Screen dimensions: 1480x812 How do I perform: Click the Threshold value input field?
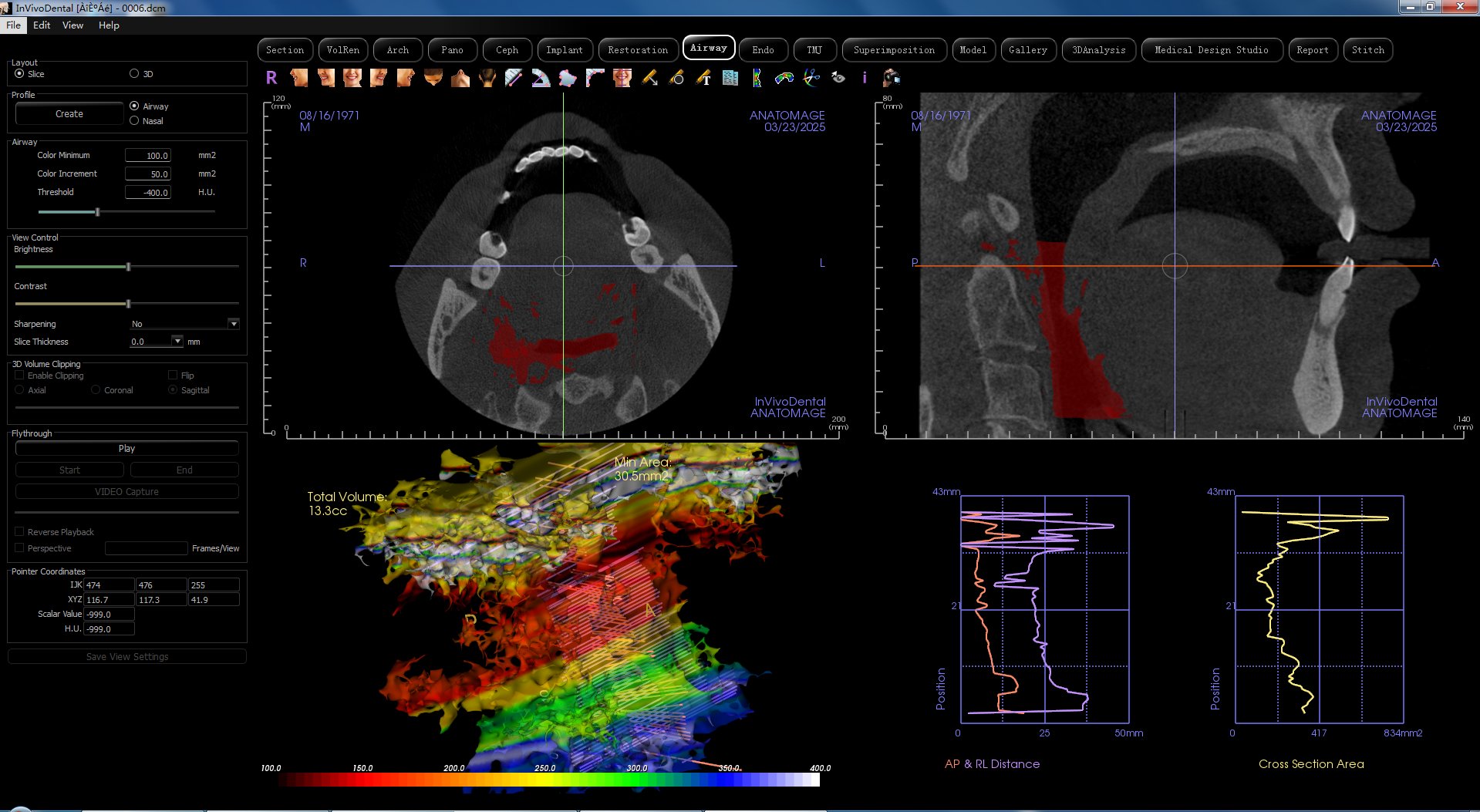[148, 192]
